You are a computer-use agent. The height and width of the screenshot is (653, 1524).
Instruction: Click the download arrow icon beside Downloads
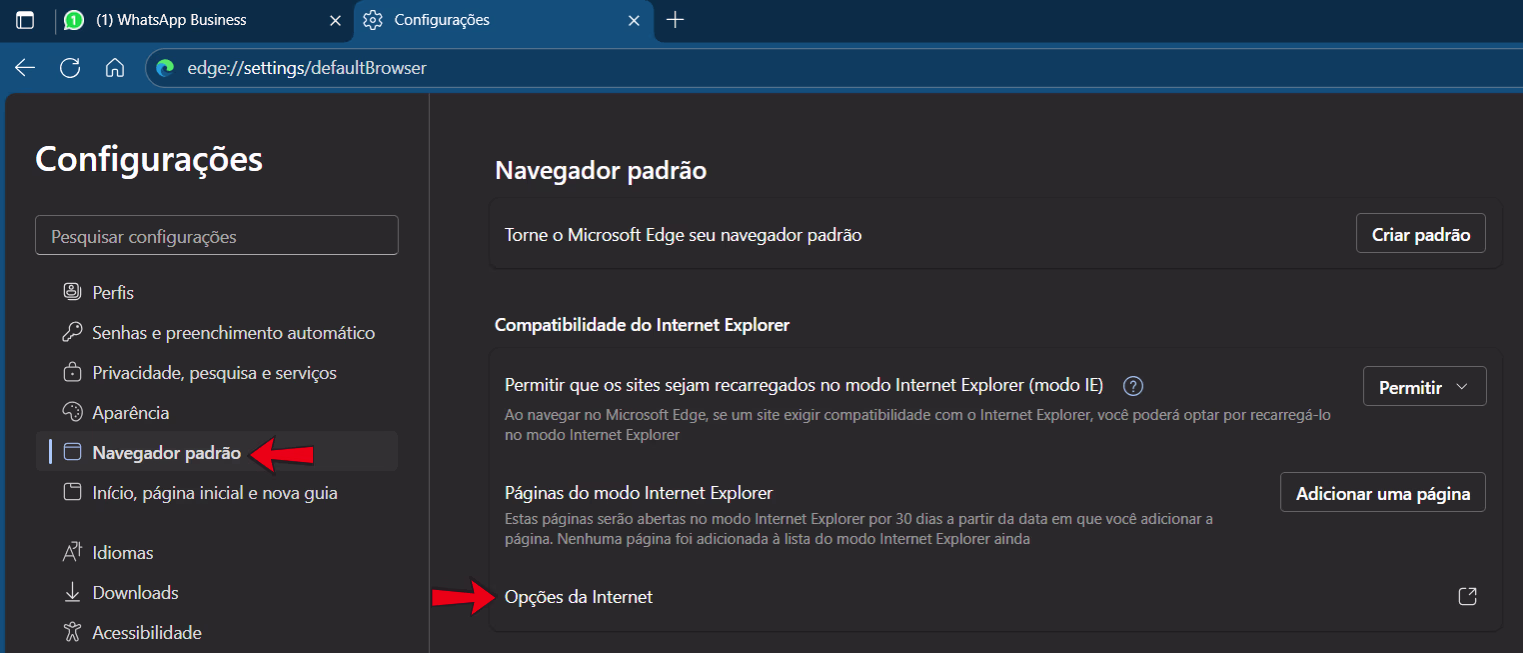[72, 593]
